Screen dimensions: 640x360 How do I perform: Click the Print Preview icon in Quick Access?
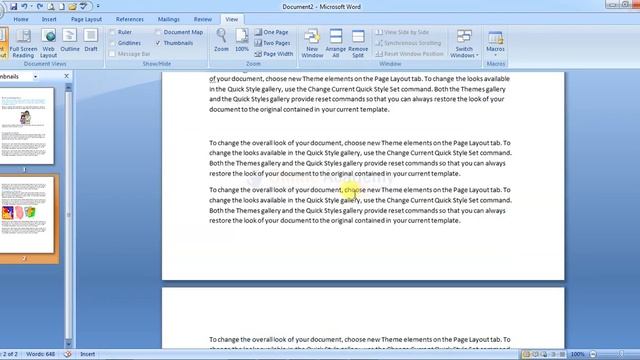51,7
